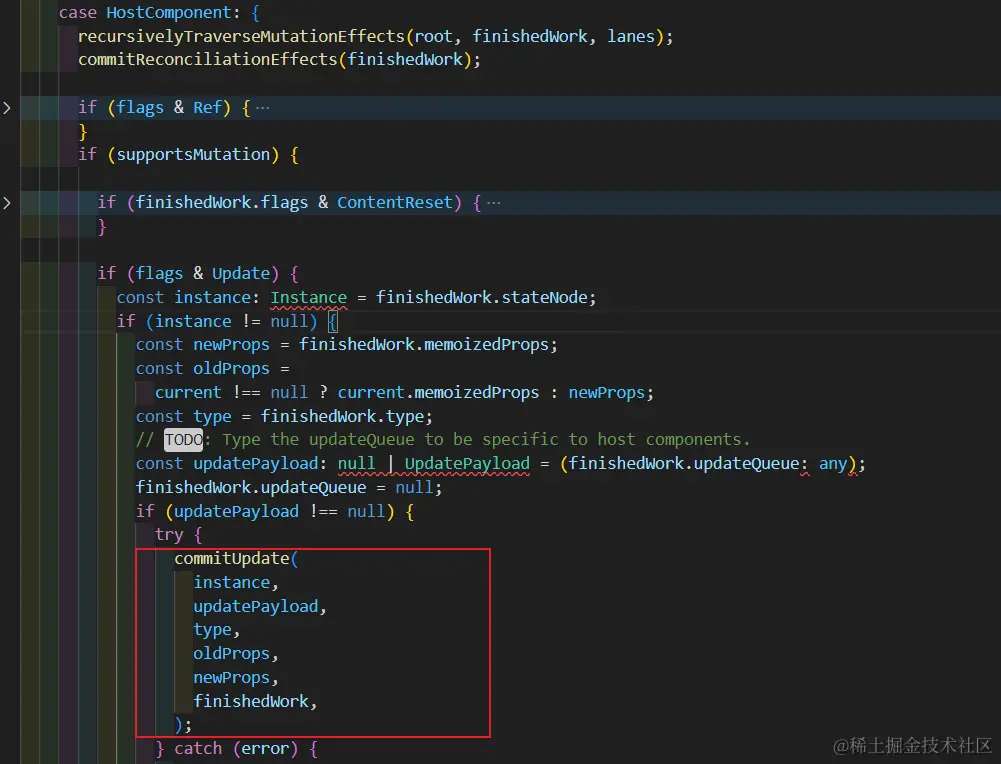Click 'recursivelyTraverseMutationEffects' function call
The width and height of the screenshot is (1001, 764).
tap(241, 36)
